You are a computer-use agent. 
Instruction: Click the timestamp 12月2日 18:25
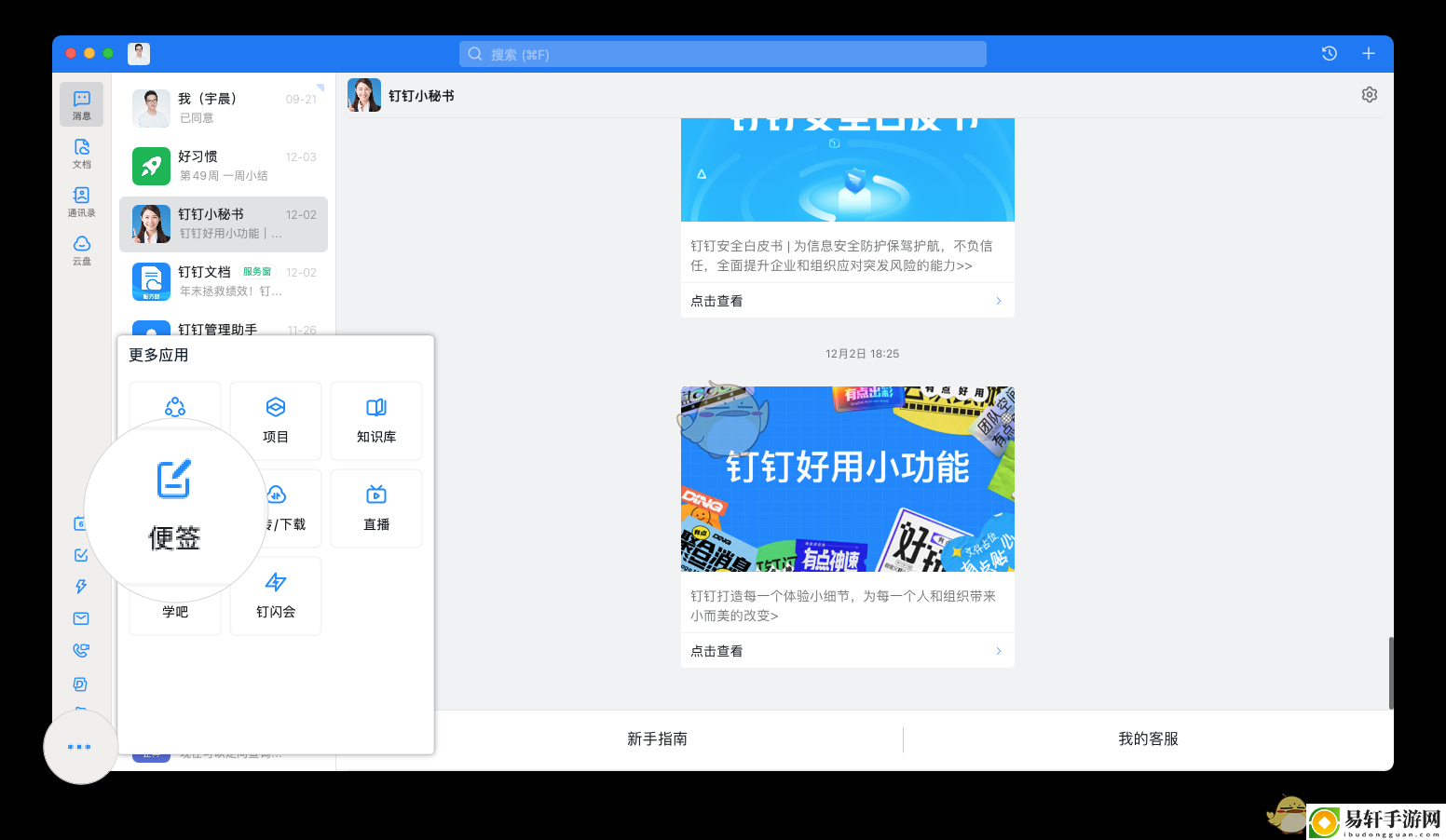[862, 354]
